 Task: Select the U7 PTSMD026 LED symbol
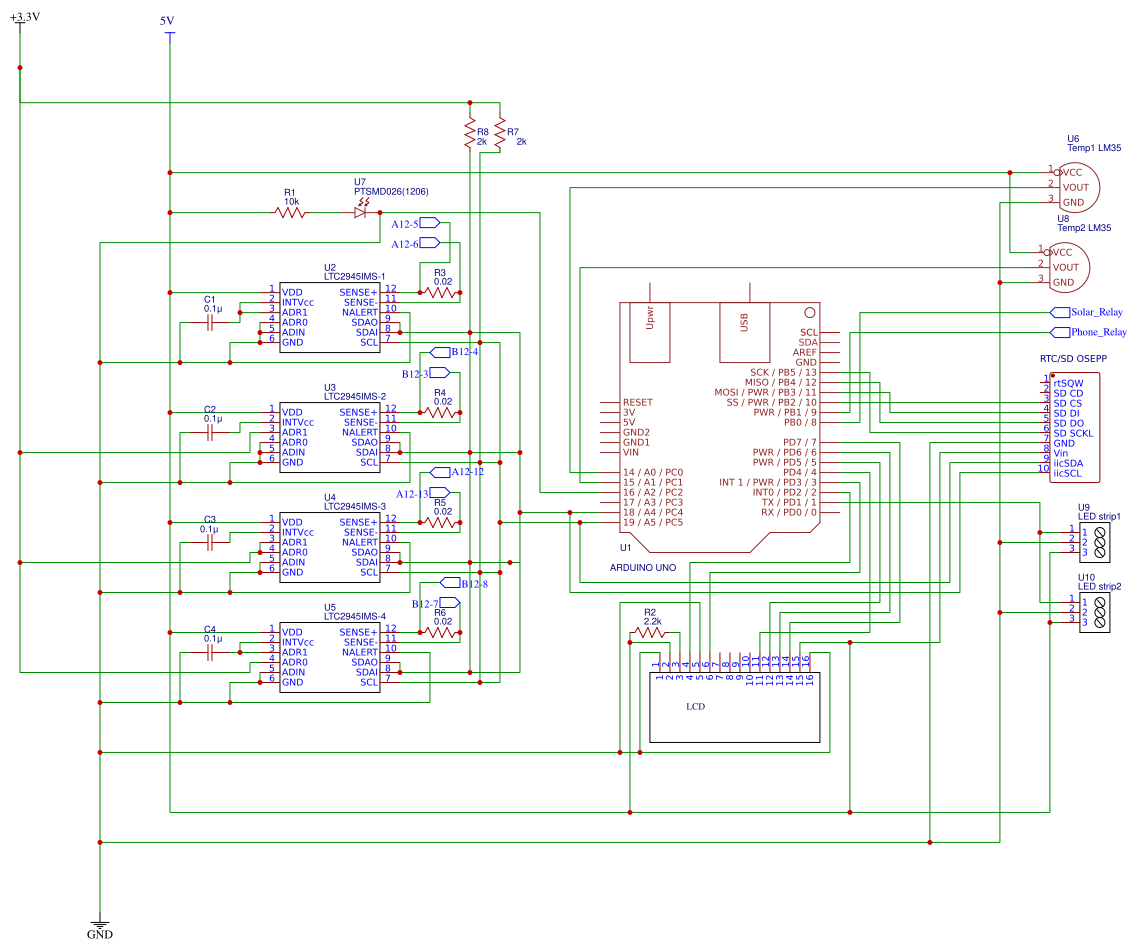[361, 211]
